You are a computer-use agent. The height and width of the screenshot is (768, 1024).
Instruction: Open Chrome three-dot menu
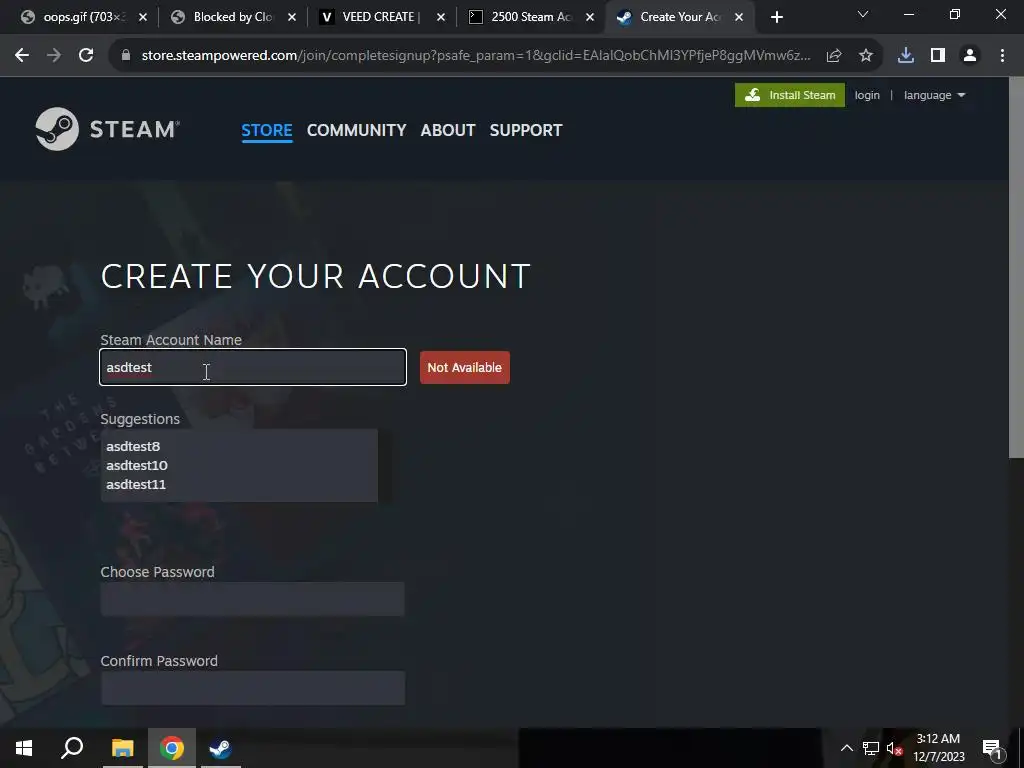click(x=1002, y=56)
